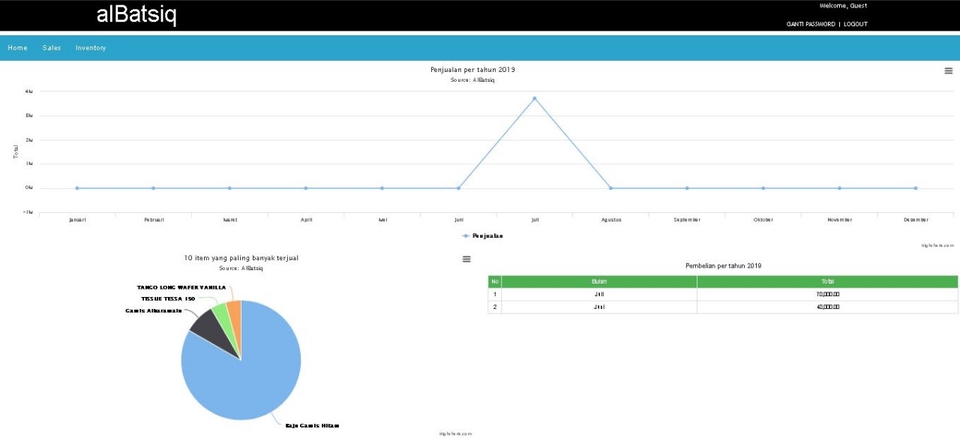
Task: Open the line chart context menu icon
Action: [948, 71]
